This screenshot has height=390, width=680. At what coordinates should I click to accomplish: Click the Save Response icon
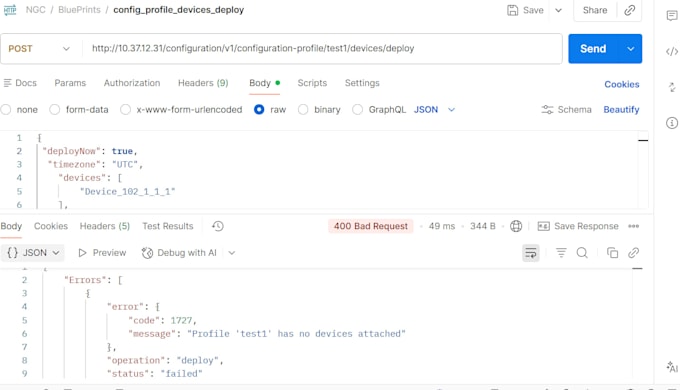tap(543, 226)
